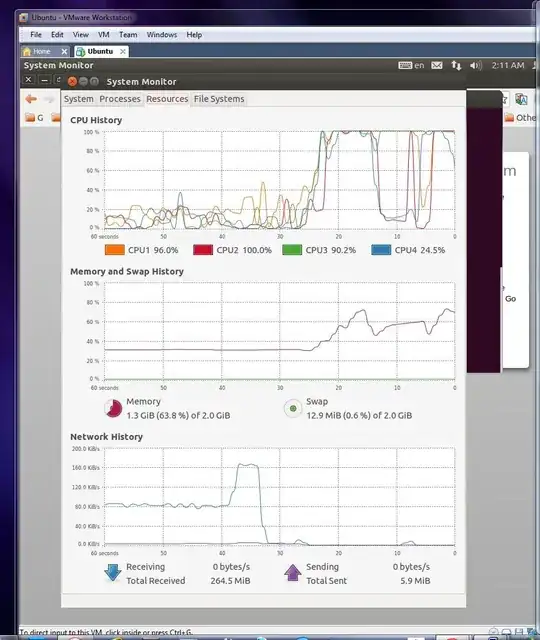
Task: Click the back arrow in background browser
Action: point(31,99)
